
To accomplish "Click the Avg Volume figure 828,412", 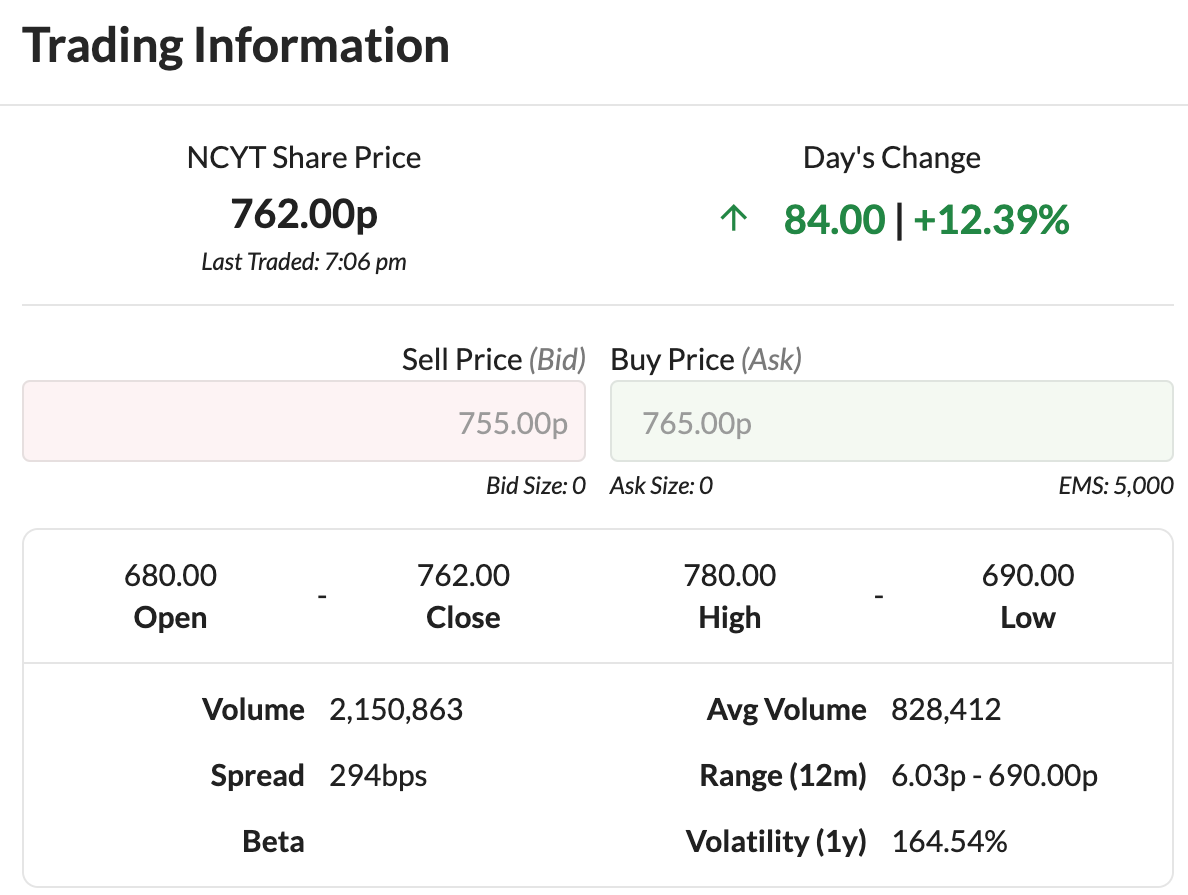I will click(946, 711).
